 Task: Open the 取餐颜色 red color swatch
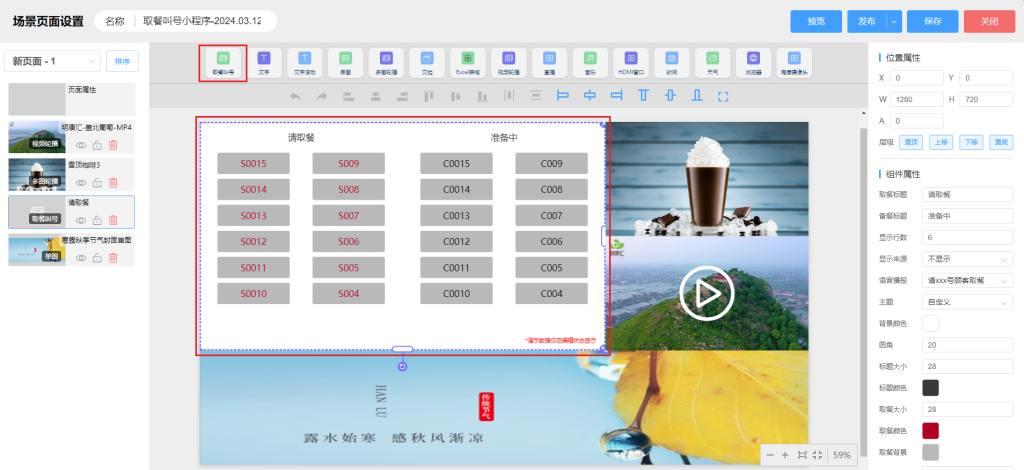point(931,431)
